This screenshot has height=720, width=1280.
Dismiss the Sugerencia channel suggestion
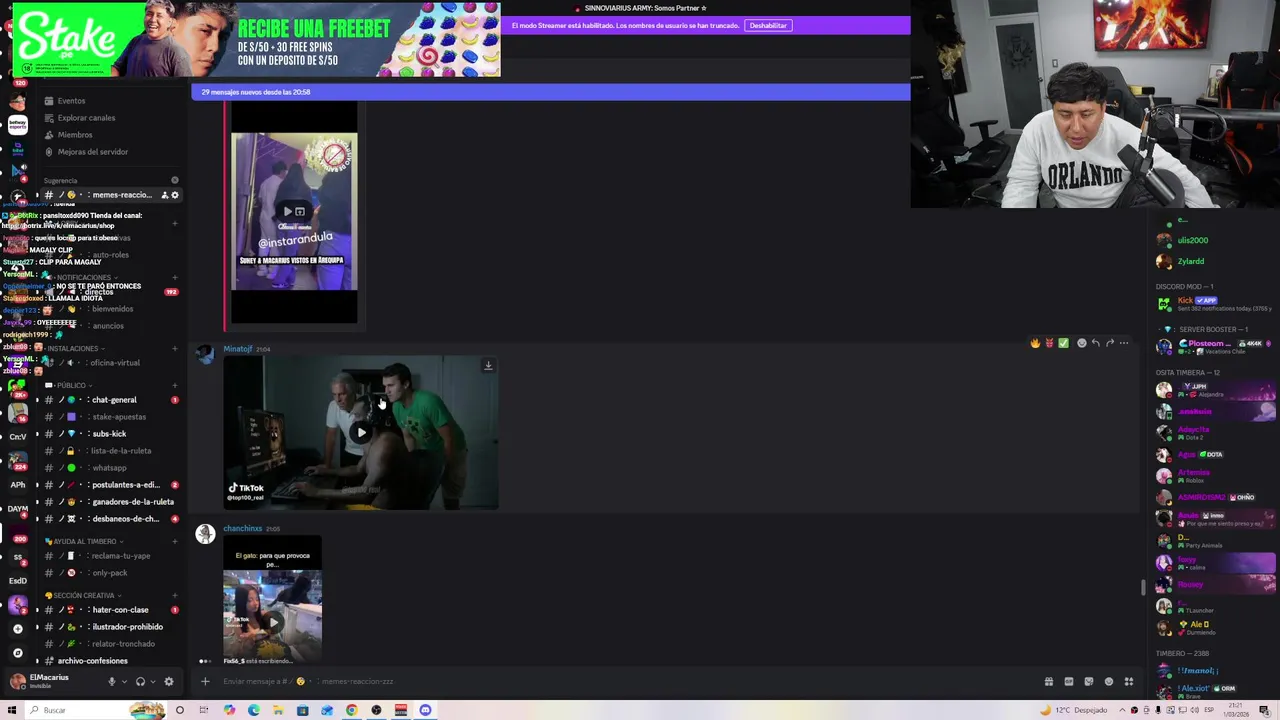pos(175,181)
